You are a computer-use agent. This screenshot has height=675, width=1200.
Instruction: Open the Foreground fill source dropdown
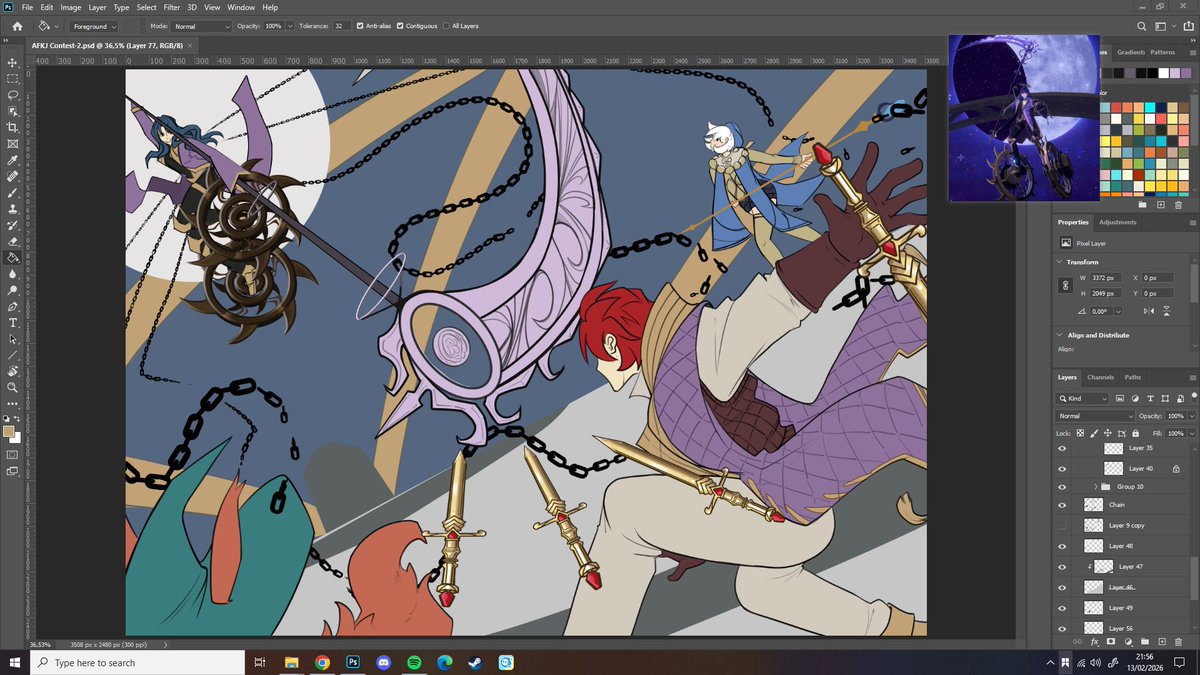94,26
